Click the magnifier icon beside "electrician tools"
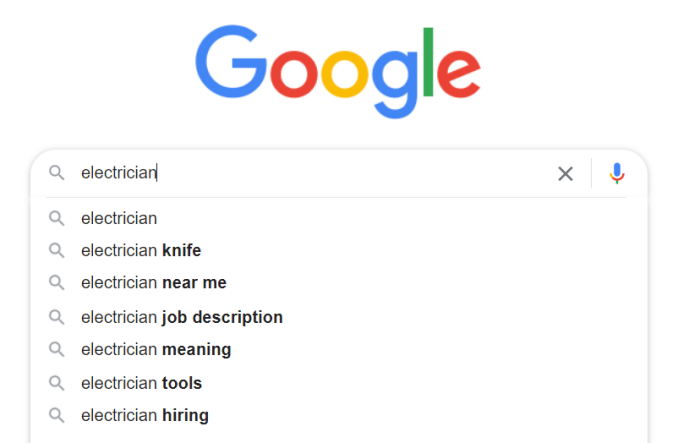The width and height of the screenshot is (689, 443). pyautogui.click(x=57, y=383)
